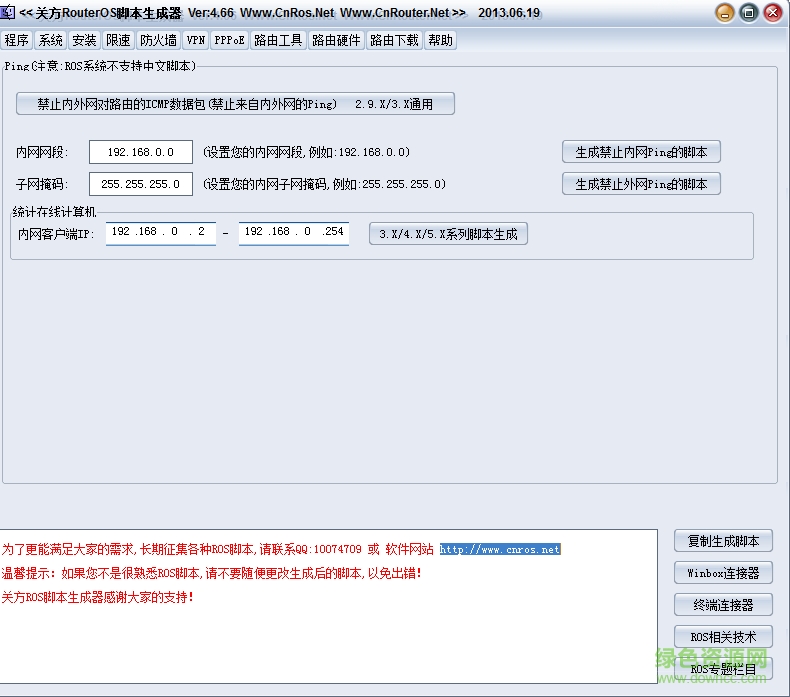The height and width of the screenshot is (697, 790).
Task: Click the ROS相关技术 button
Action: click(723, 637)
